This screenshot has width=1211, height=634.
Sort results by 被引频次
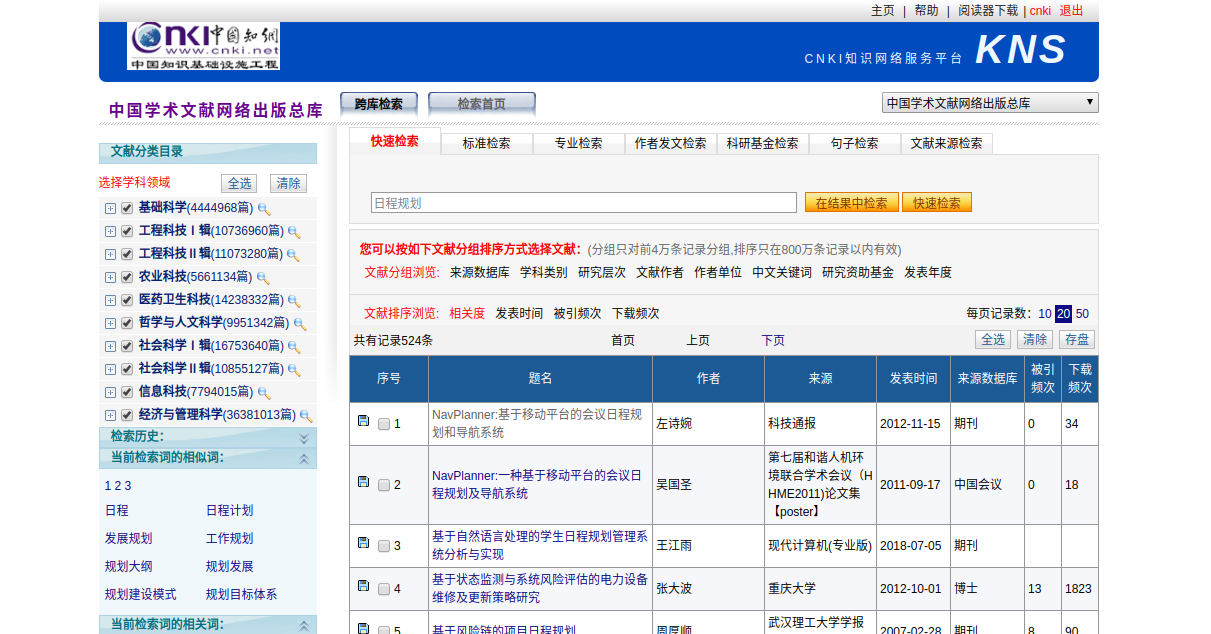[x=577, y=313]
